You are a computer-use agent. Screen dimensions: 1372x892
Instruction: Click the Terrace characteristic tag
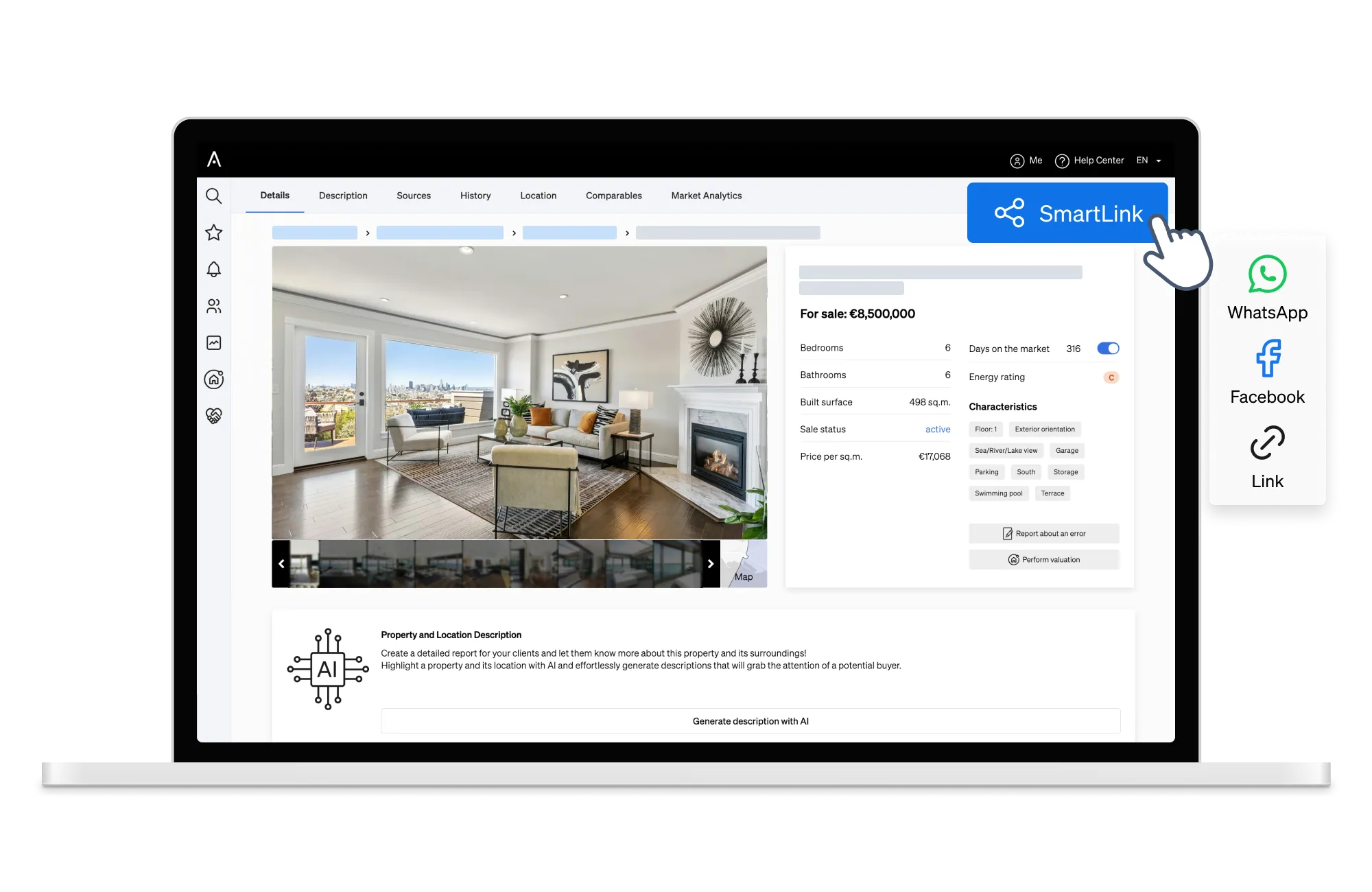pos(1052,493)
